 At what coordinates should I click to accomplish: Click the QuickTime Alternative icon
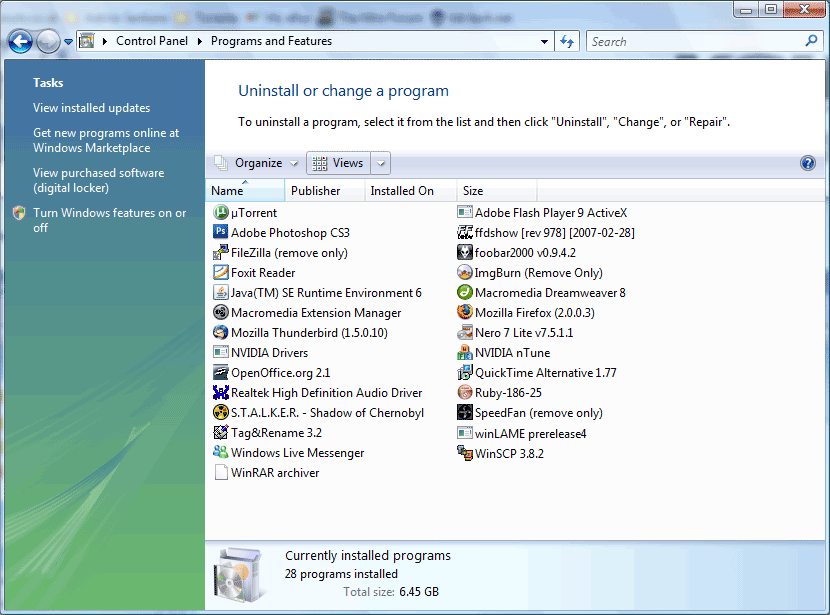[x=464, y=373]
